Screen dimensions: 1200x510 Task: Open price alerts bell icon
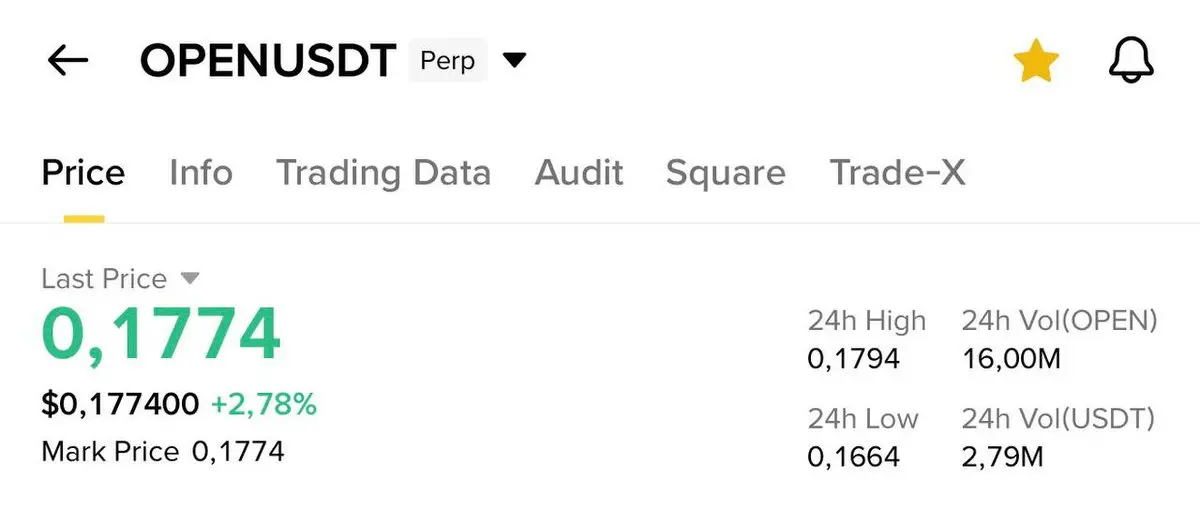pos(1131,62)
